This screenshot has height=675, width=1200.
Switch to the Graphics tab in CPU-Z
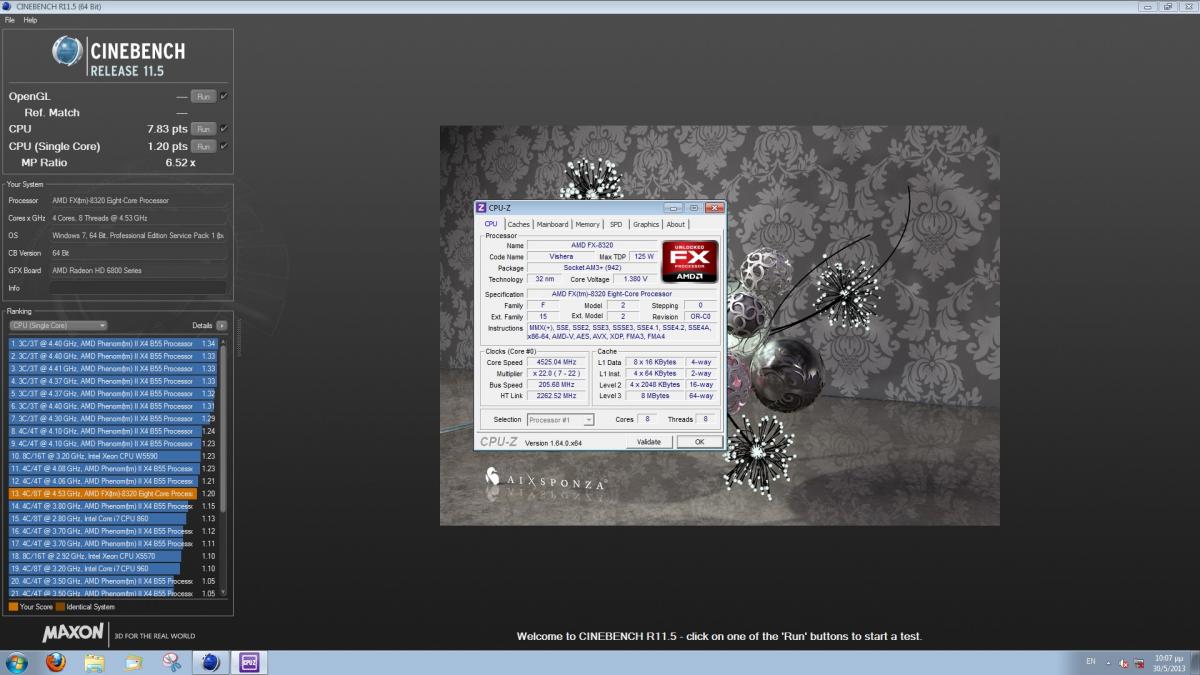tap(646, 224)
